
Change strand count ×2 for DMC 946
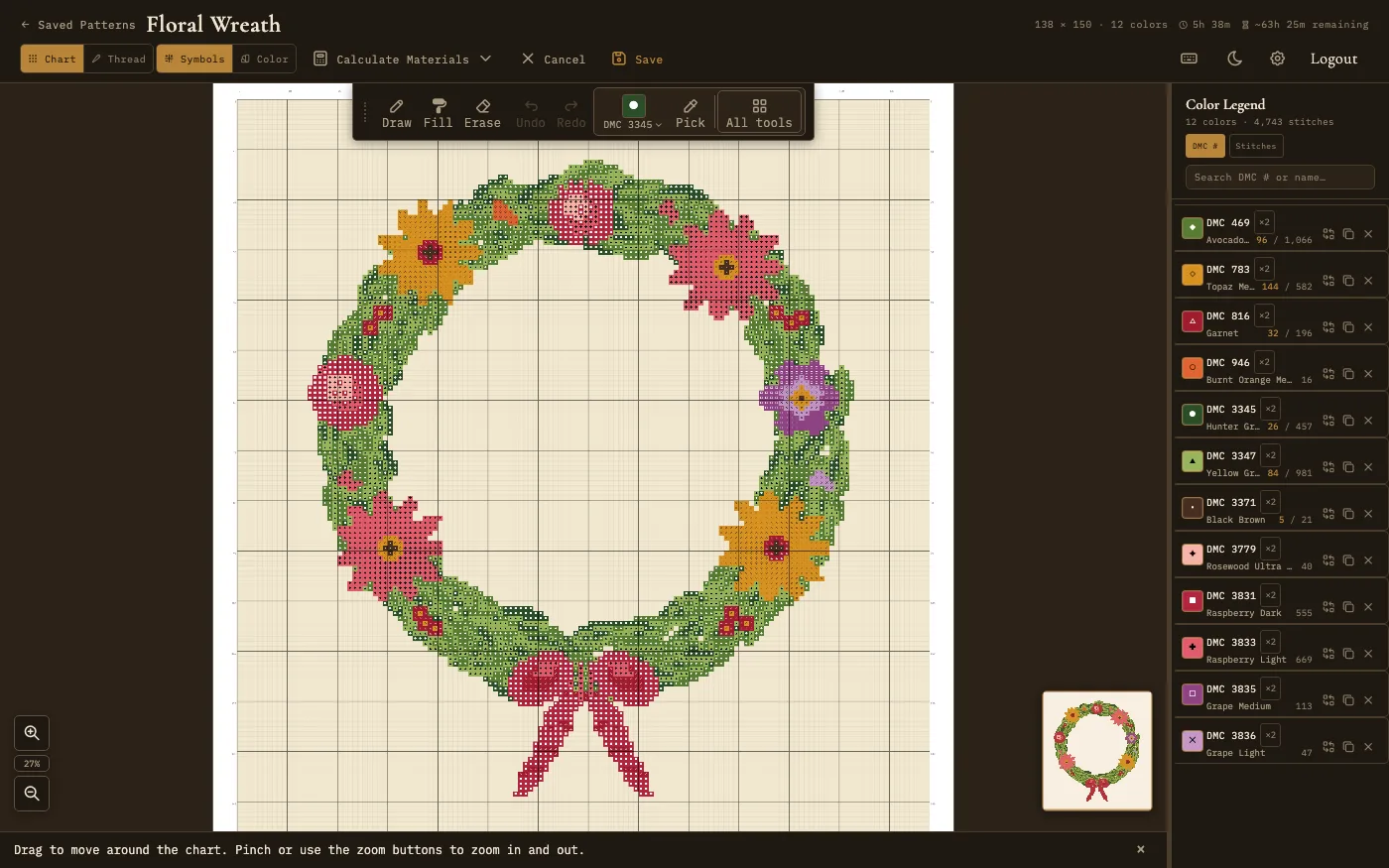pos(1264,362)
